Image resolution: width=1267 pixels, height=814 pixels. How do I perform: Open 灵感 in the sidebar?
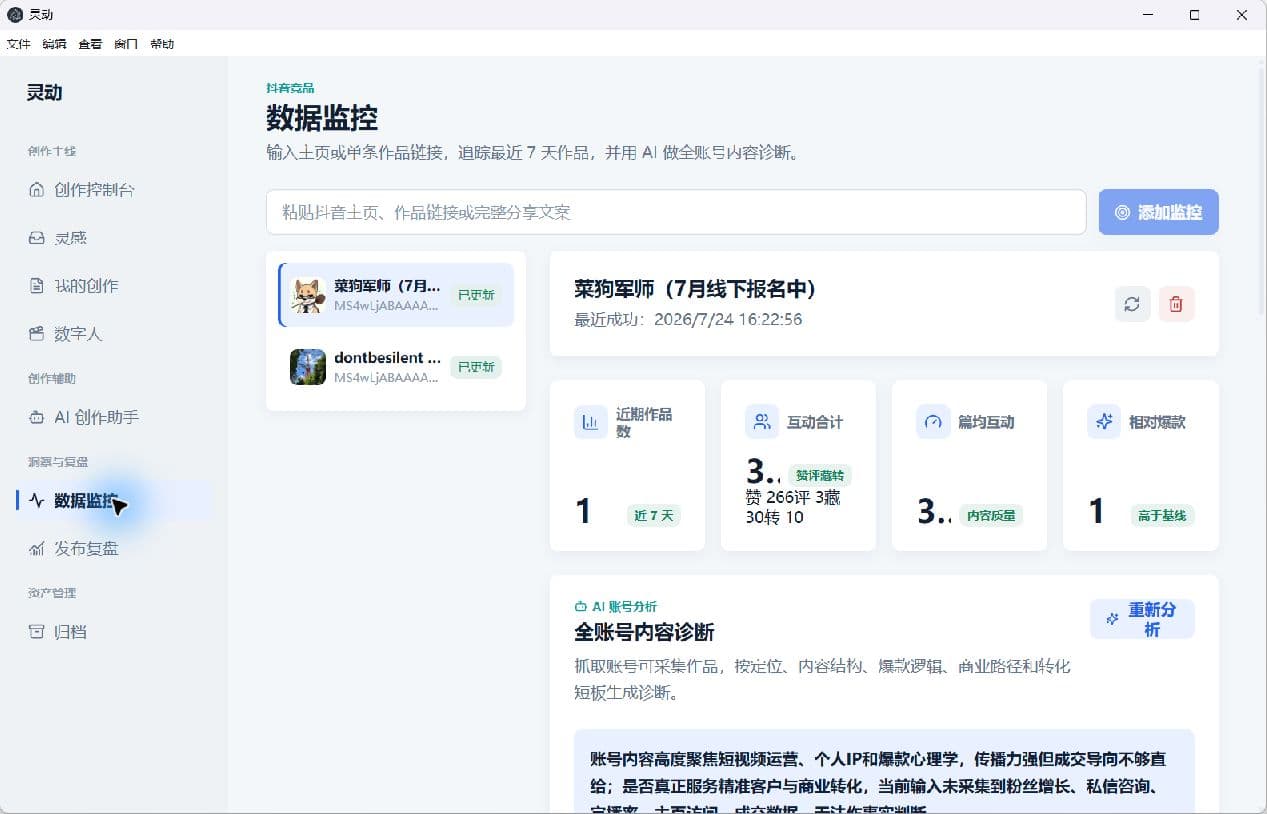pos(114,238)
